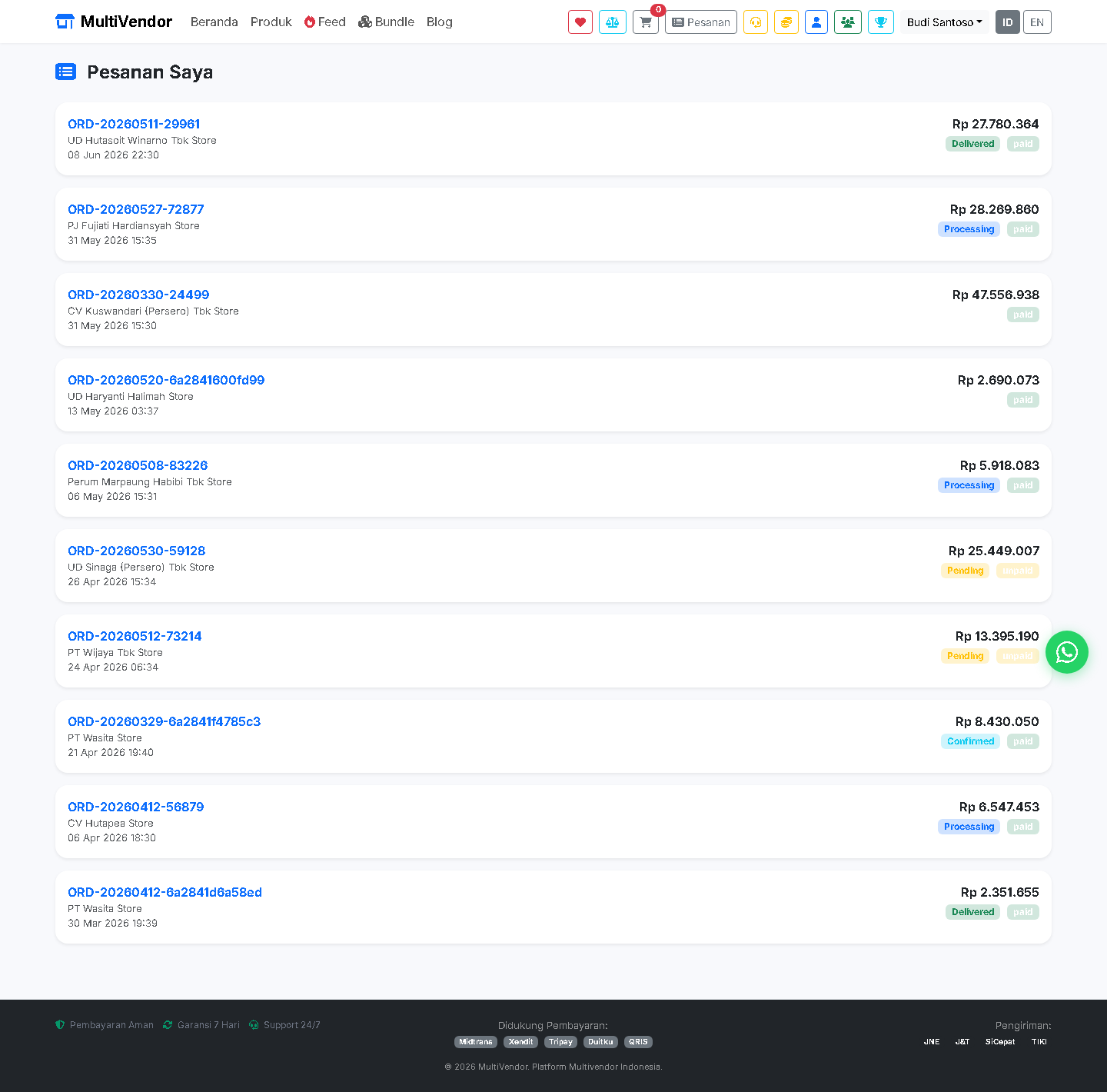Click the Delivered badge on order ORD-20260412-6a2841d6a58ed
The width and height of the screenshot is (1107, 1092).
pyautogui.click(x=972, y=912)
